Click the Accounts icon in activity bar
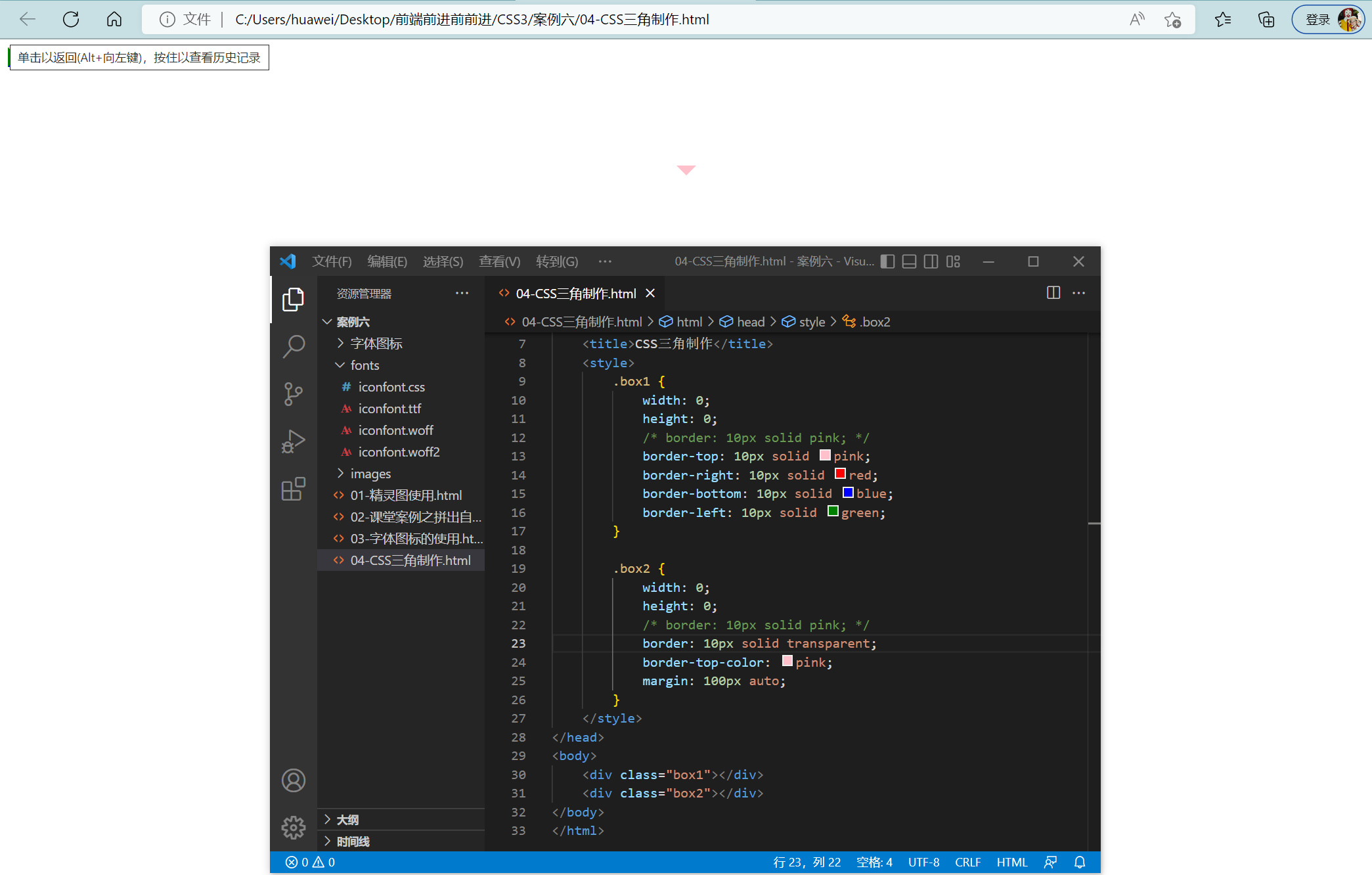The image size is (1372, 875). click(293, 780)
